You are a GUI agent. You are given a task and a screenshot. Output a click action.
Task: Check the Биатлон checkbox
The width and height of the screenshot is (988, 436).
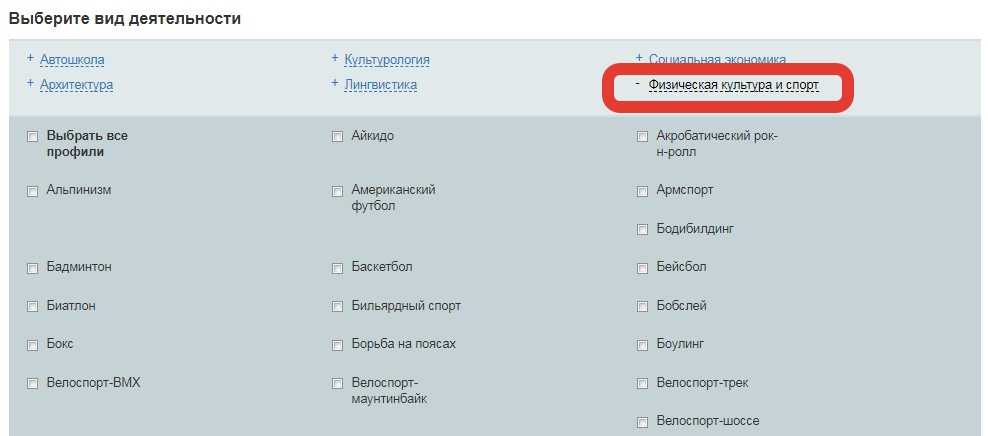pos(33,307)
